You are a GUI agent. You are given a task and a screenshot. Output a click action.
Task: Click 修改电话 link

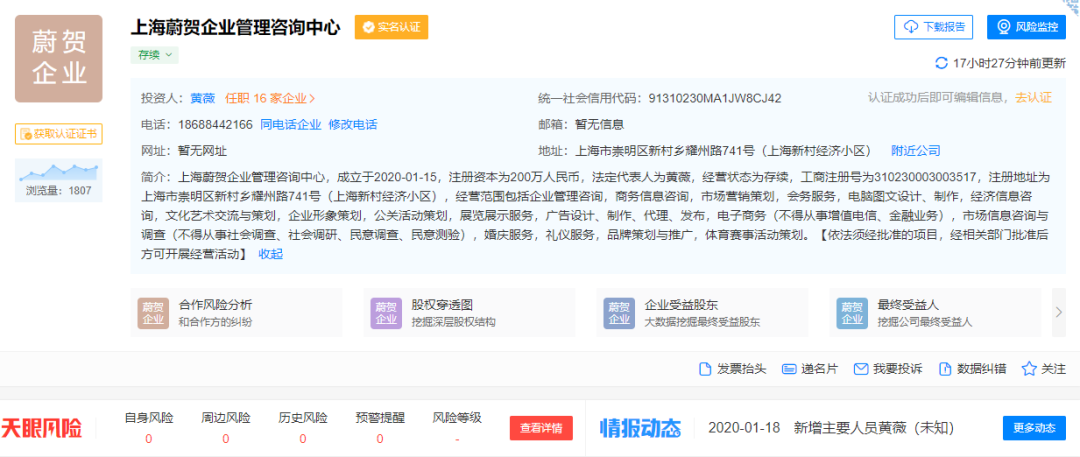coord(353,125)
